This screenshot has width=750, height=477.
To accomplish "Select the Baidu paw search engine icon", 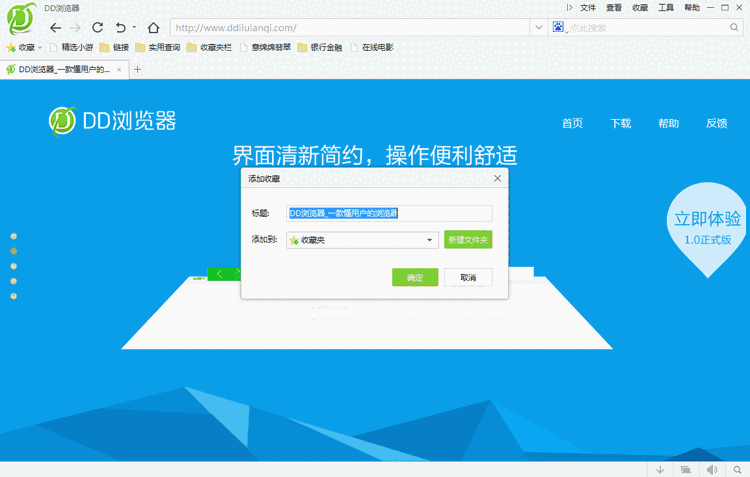I will 558,27.
